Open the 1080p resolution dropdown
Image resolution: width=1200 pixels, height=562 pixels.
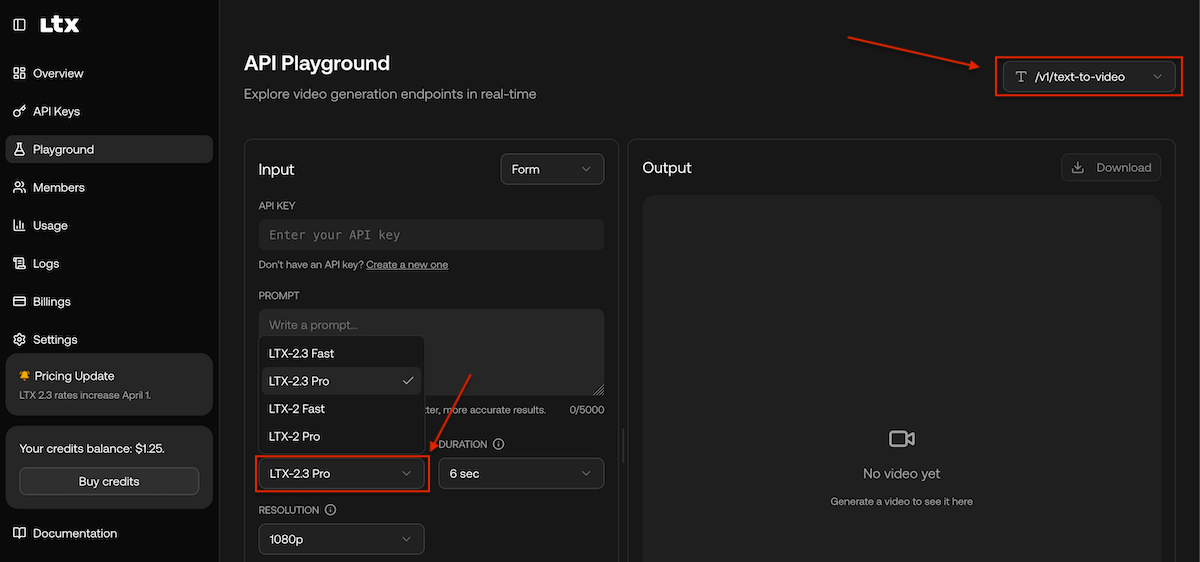click(342, 539)
